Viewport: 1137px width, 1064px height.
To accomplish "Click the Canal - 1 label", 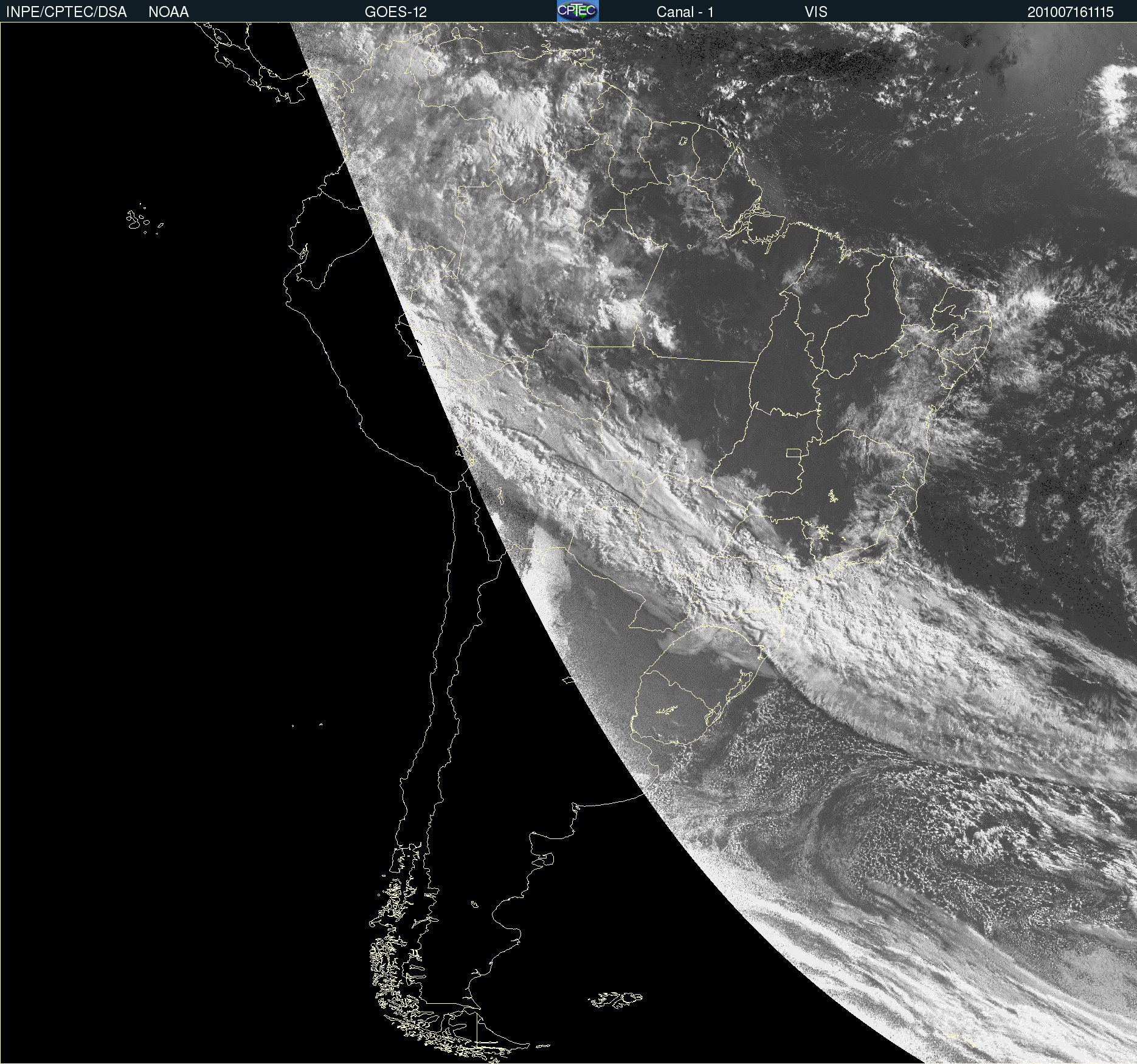I will click(685, 12).
